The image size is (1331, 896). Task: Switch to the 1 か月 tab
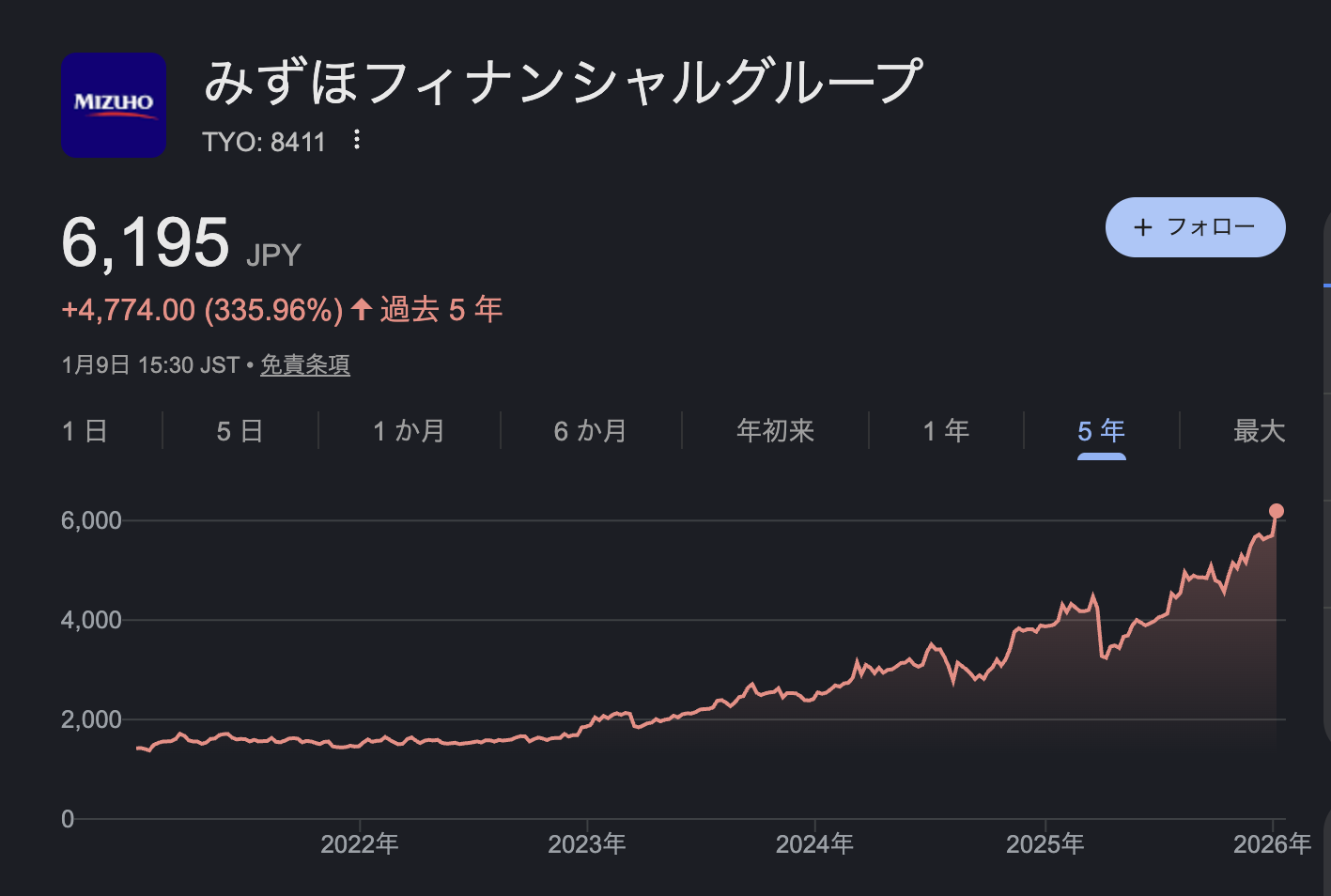(x=409, y=431)
